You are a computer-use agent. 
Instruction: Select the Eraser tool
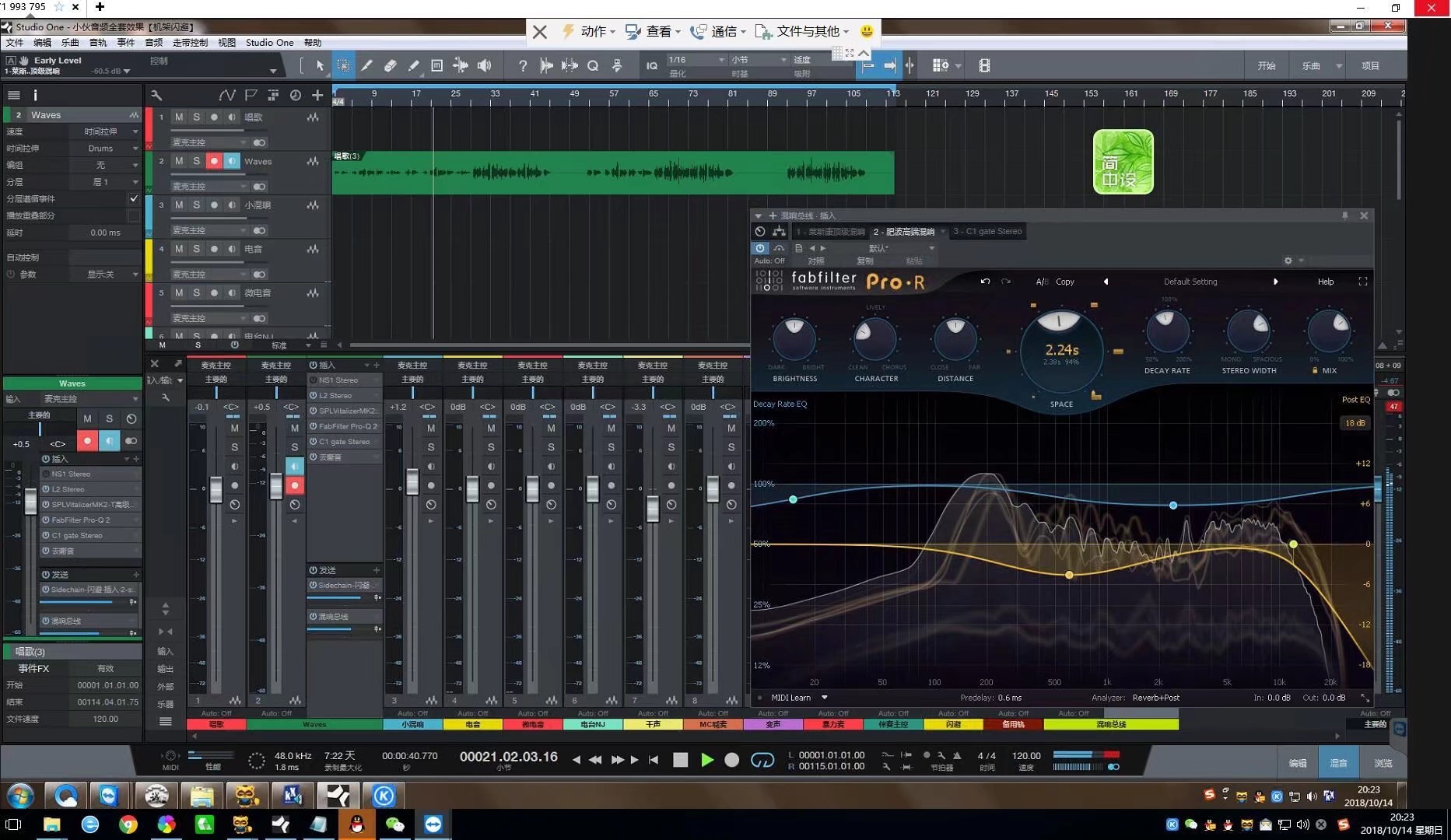(391, 66)
